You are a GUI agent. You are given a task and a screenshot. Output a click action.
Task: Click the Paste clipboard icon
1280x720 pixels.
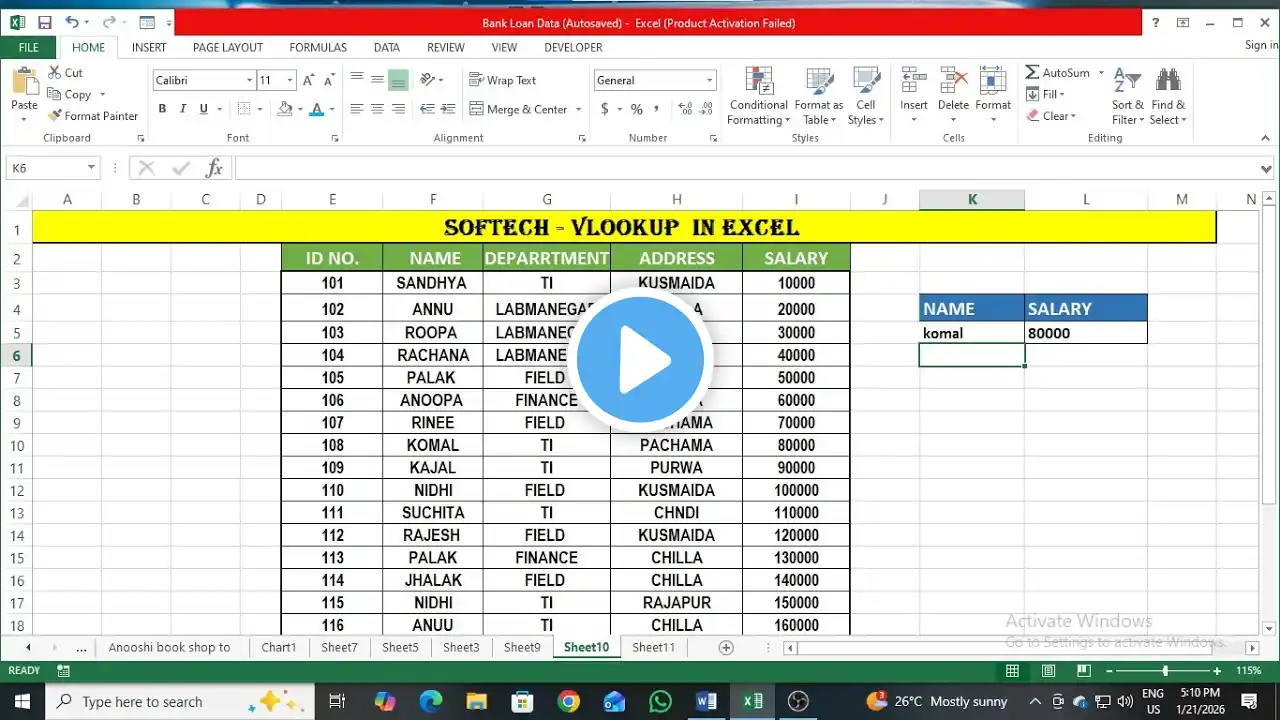(x=24, y=82)
